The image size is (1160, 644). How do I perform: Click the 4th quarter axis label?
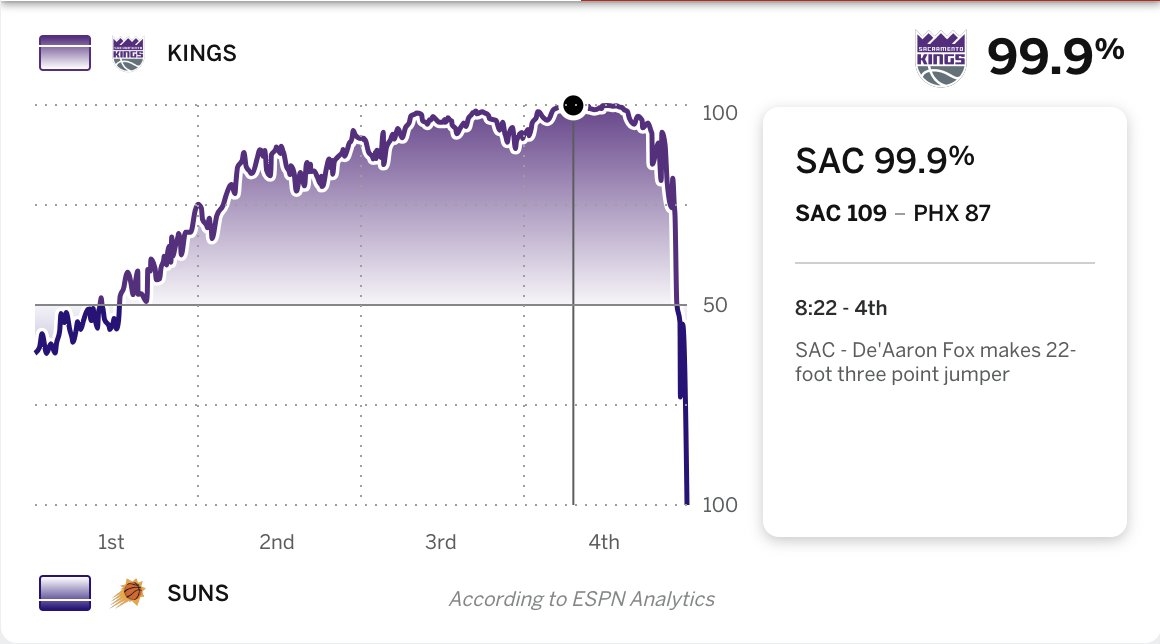[x=604, y=542]
